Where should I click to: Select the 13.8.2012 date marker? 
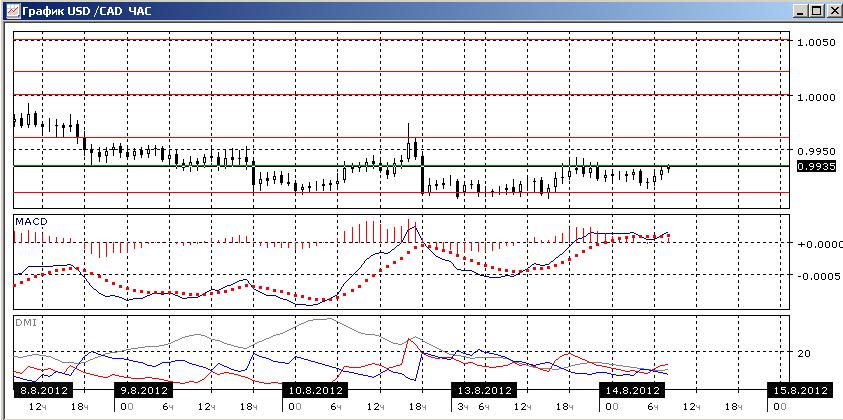point(483,390)
